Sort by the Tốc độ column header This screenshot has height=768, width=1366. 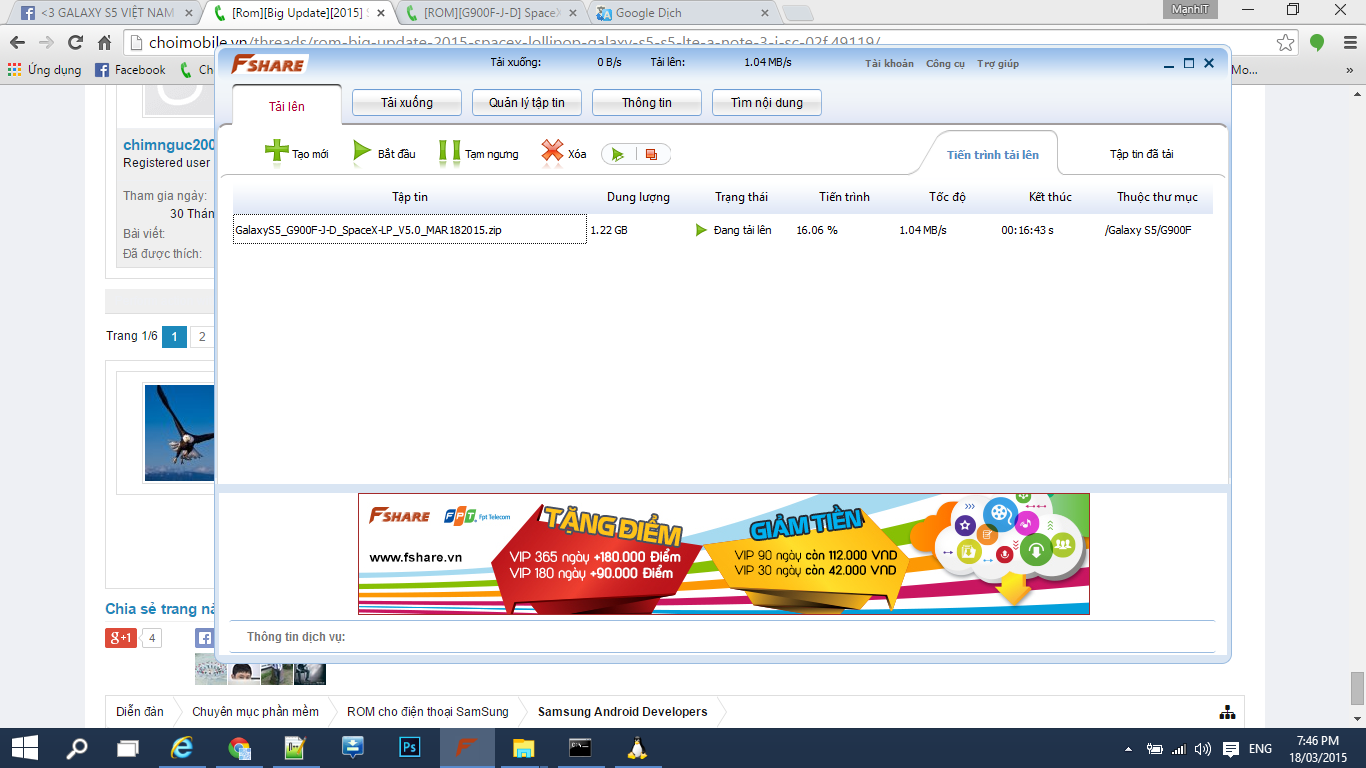947,197
